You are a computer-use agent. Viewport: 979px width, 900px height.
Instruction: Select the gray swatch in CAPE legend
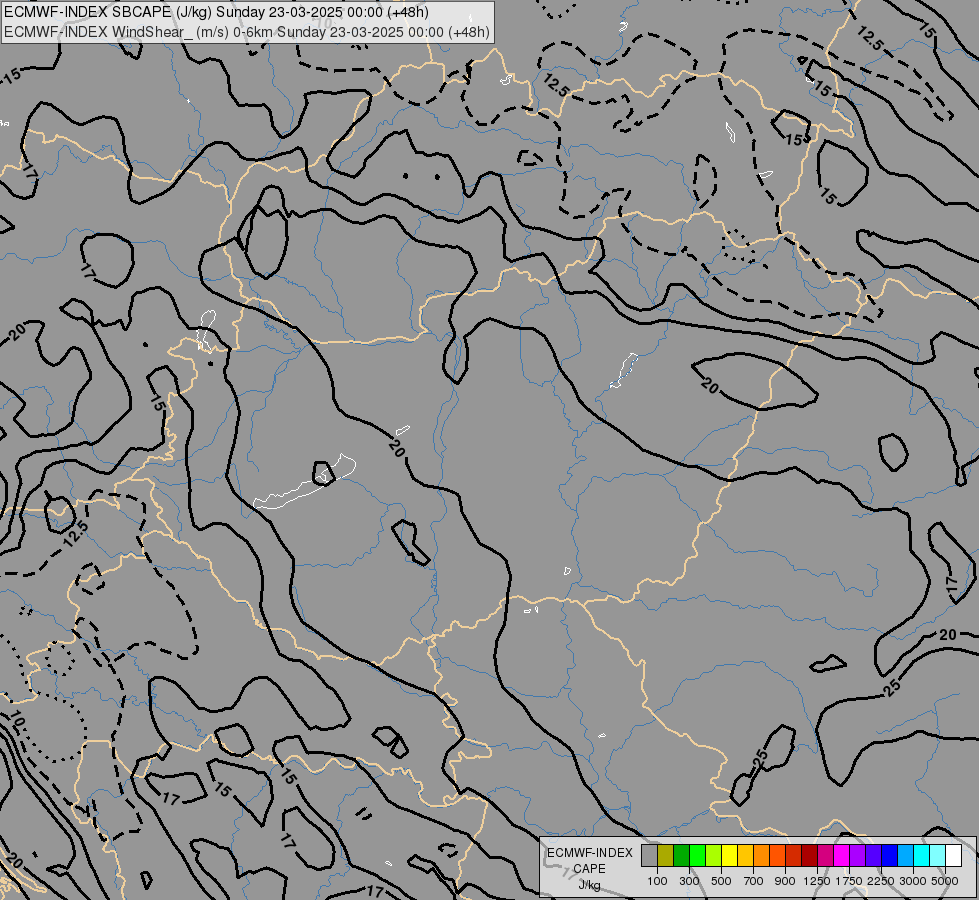click(649, 855)
